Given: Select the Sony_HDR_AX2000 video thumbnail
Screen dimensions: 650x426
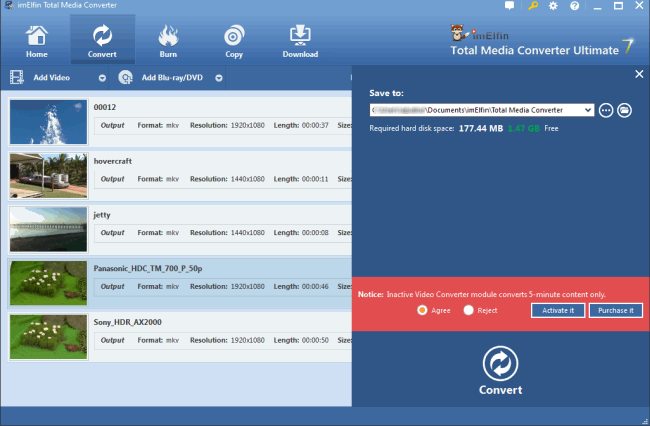Looking at the screenshot, I should tap(49, 336).
